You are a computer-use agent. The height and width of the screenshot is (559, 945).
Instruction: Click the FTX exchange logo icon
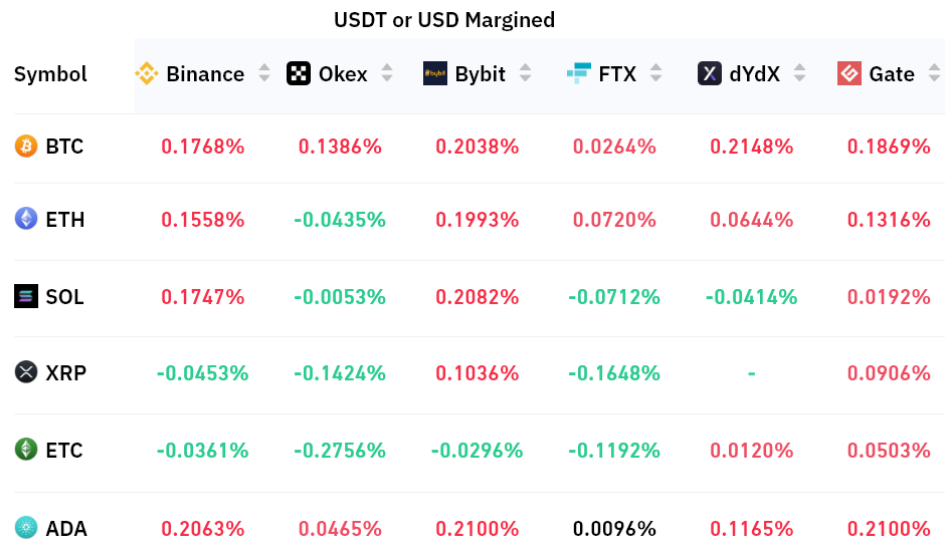578,74
